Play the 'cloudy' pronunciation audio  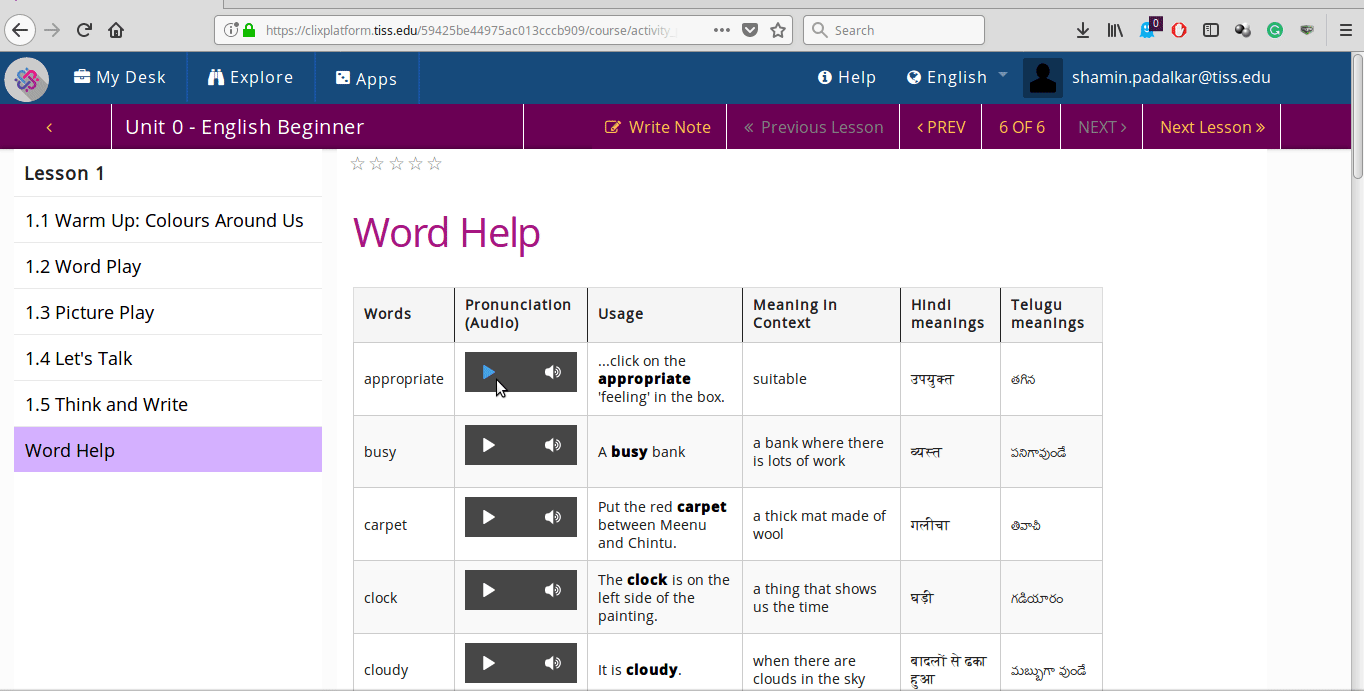[488, 662]
